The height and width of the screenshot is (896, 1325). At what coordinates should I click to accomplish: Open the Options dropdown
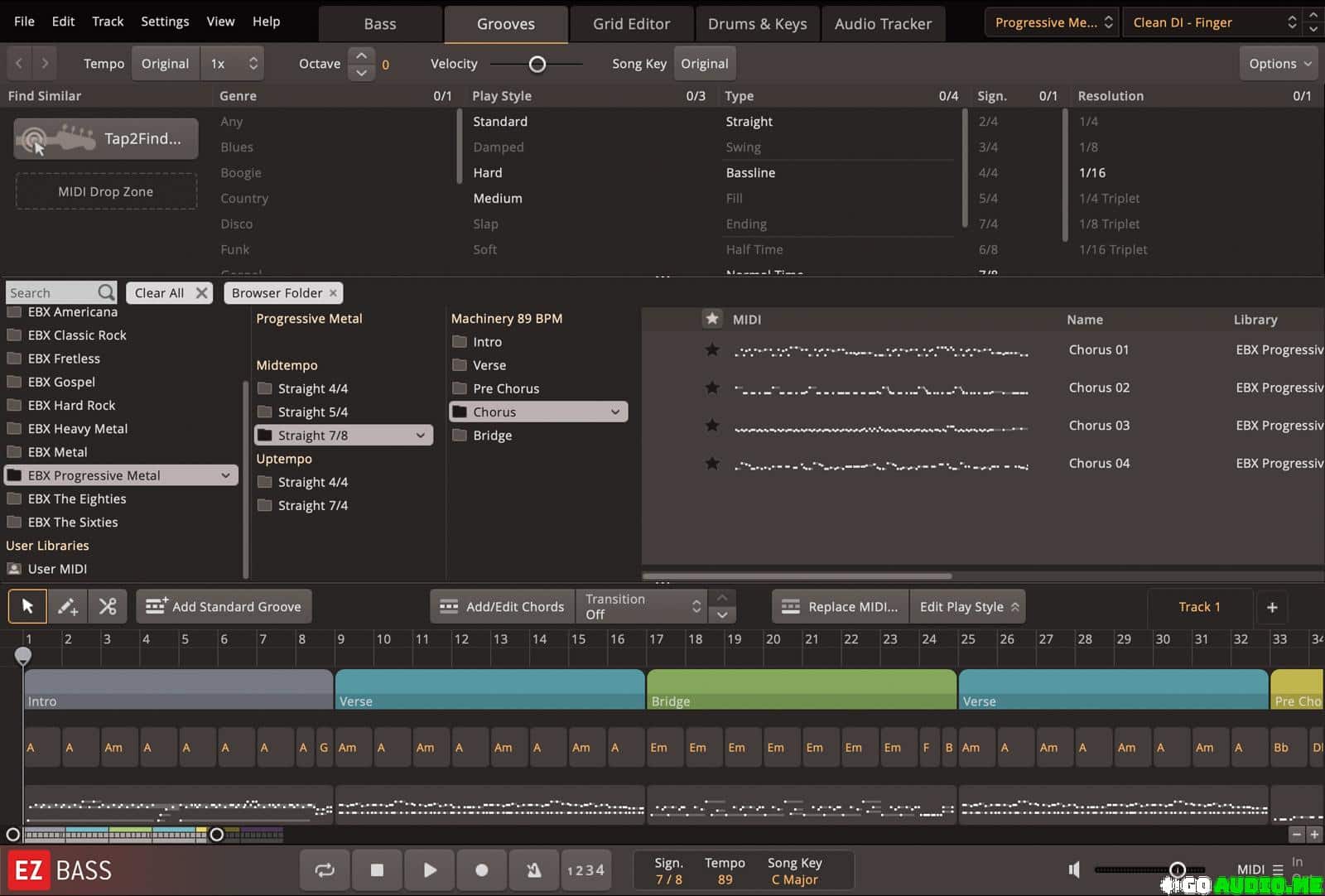pos(1280,64)
